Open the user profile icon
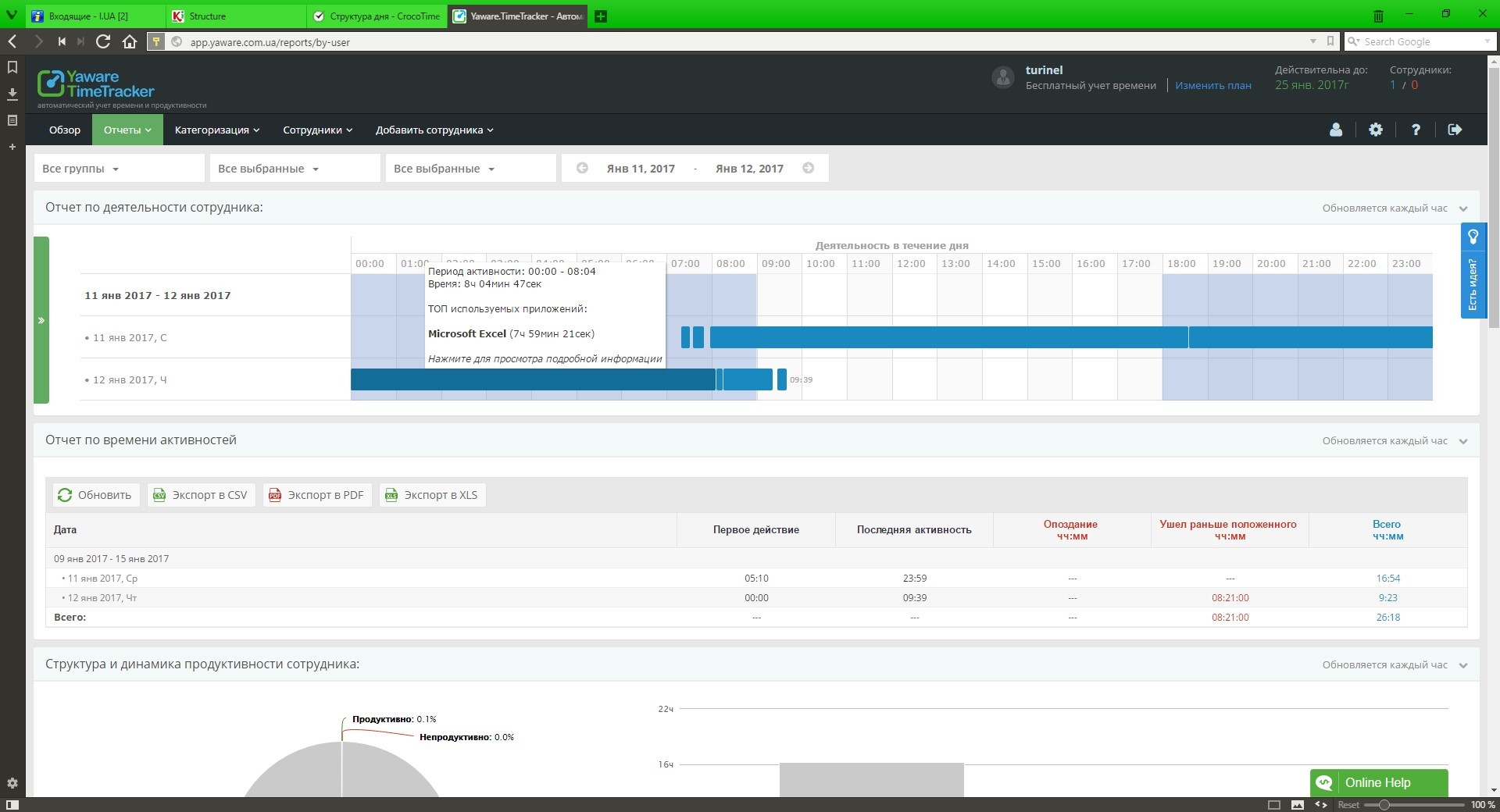The image size is (1500, 812). [x=1336, y=130]
